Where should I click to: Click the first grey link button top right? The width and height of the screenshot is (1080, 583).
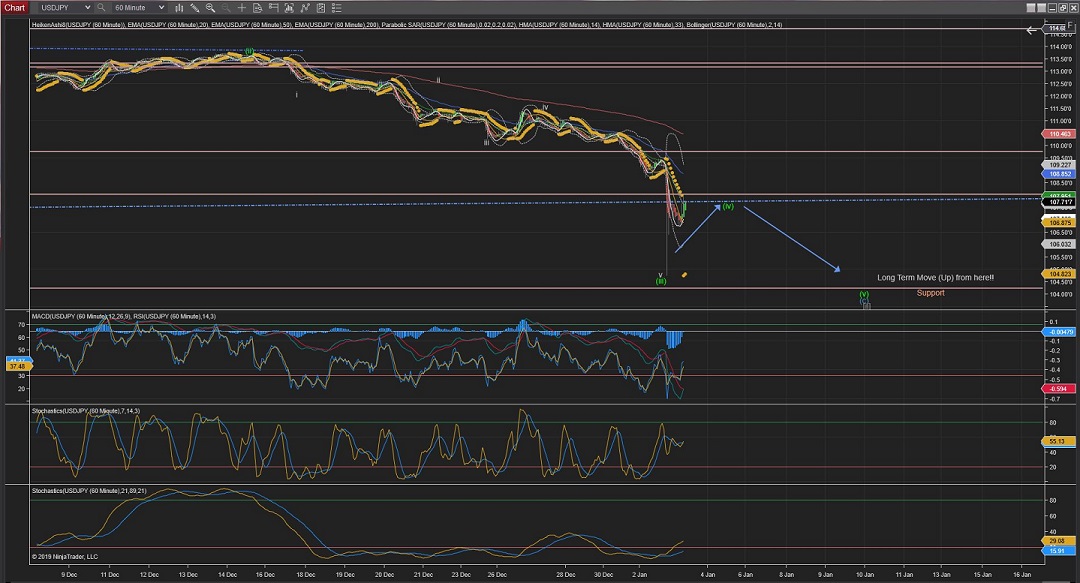(x=1031, y=8)
